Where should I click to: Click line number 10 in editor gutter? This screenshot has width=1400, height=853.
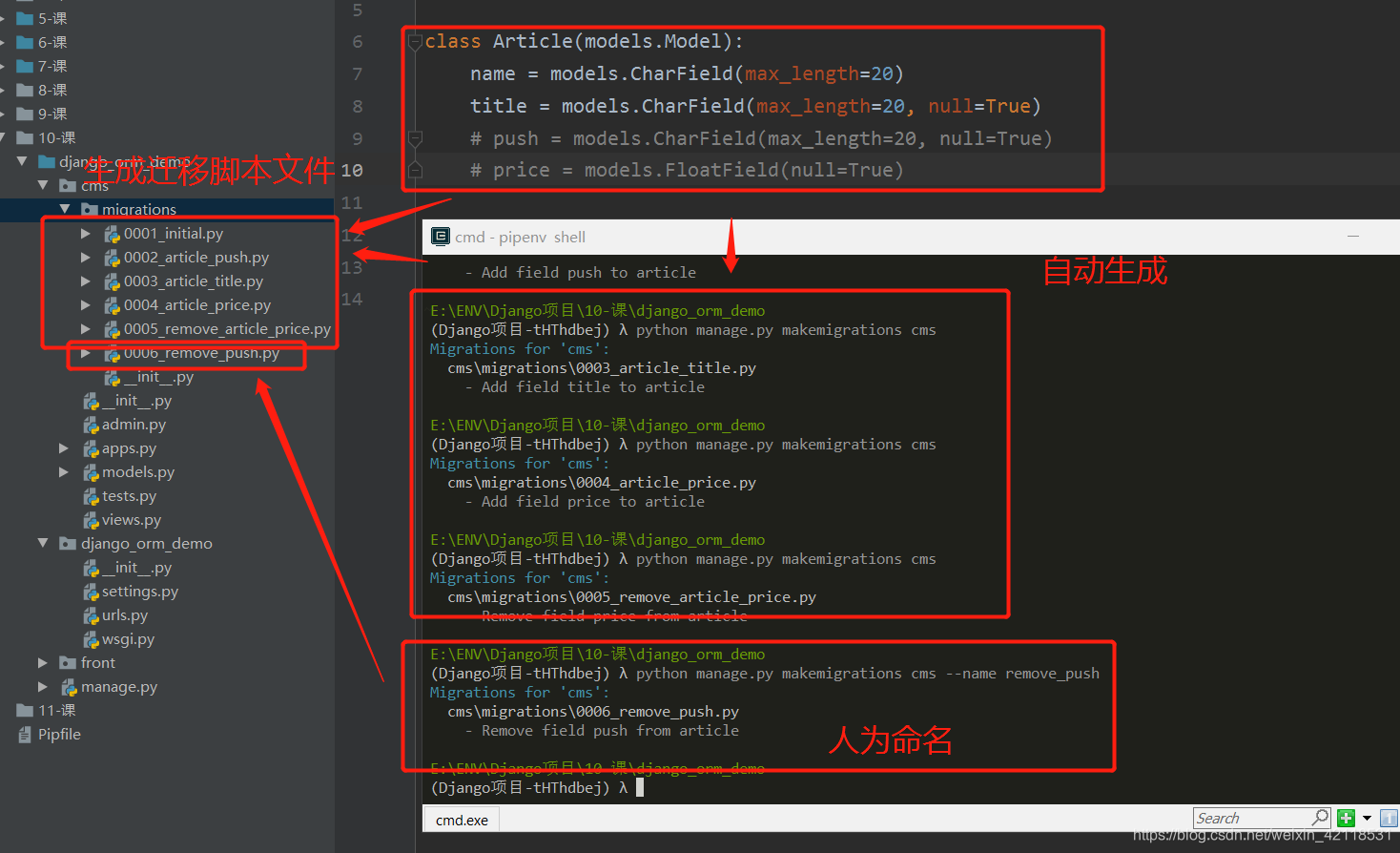[352, 170]
